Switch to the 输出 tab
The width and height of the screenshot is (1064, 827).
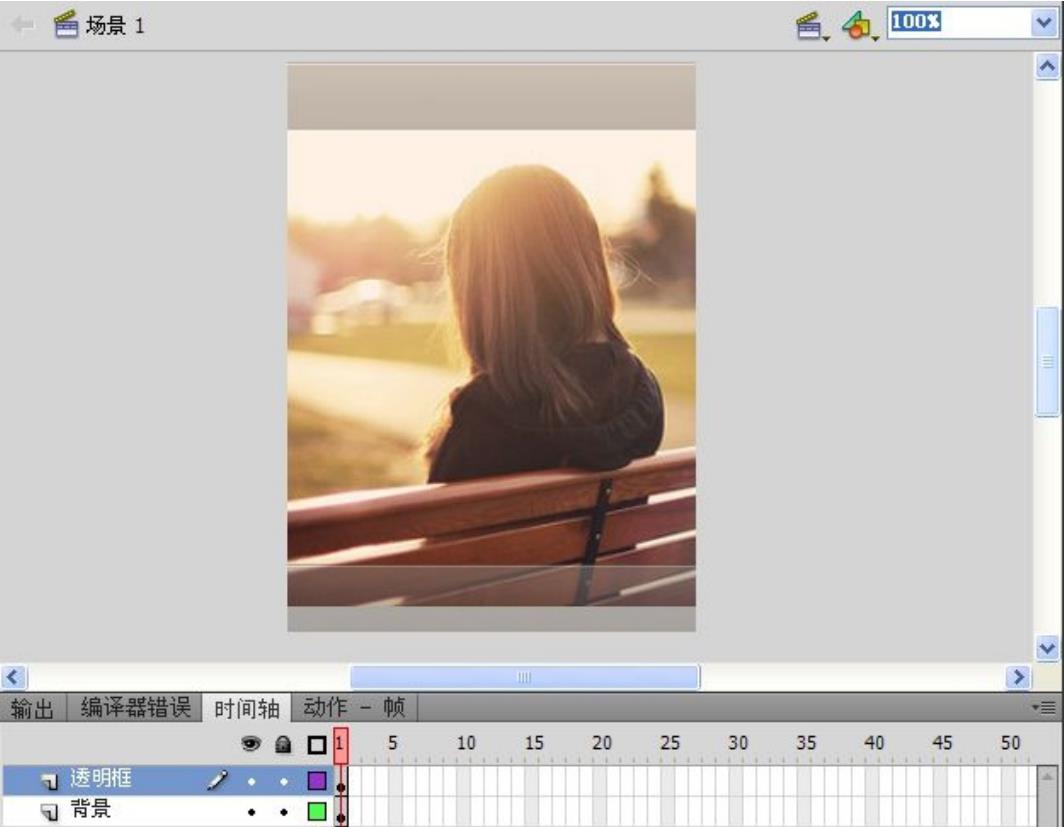coord(32,709)
